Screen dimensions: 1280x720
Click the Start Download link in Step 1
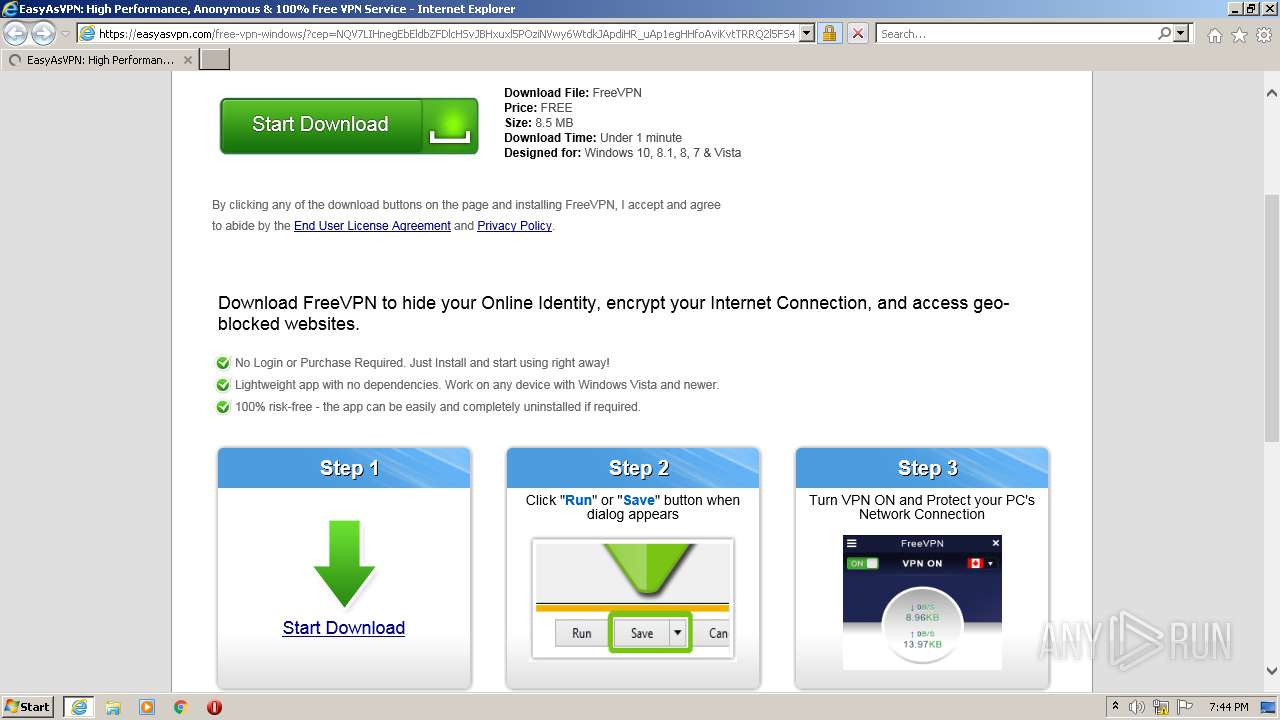(x=343, y=628)
